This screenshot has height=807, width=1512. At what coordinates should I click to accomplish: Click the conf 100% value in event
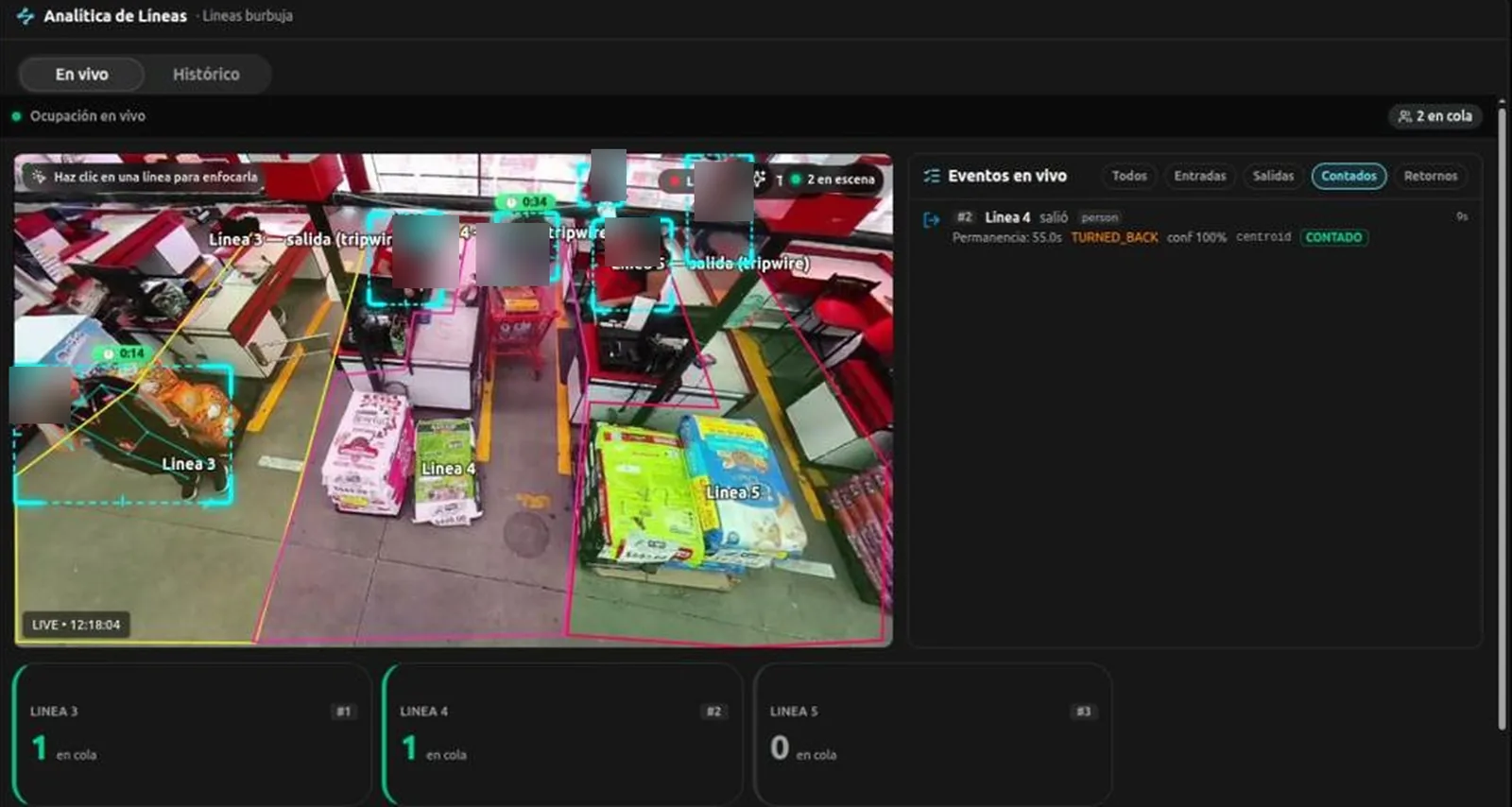1196,237
